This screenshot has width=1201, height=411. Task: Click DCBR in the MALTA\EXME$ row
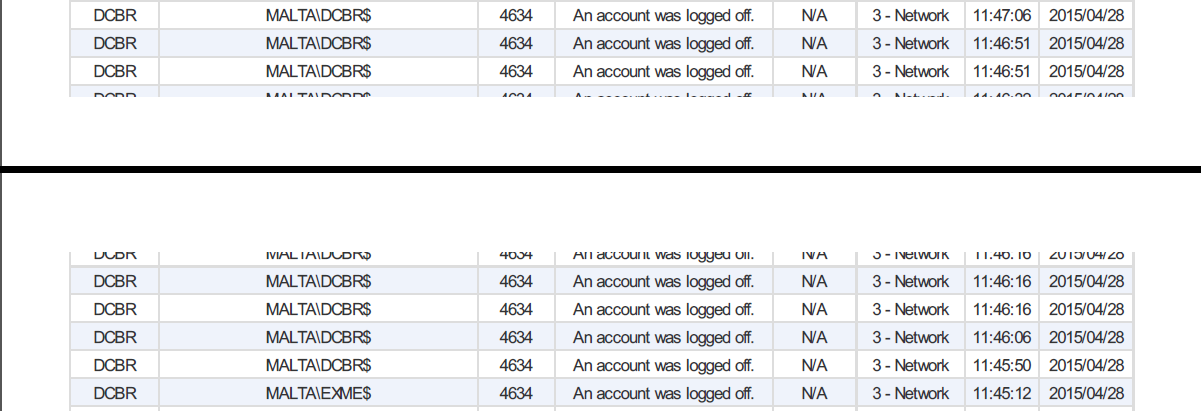coord(114,393)
